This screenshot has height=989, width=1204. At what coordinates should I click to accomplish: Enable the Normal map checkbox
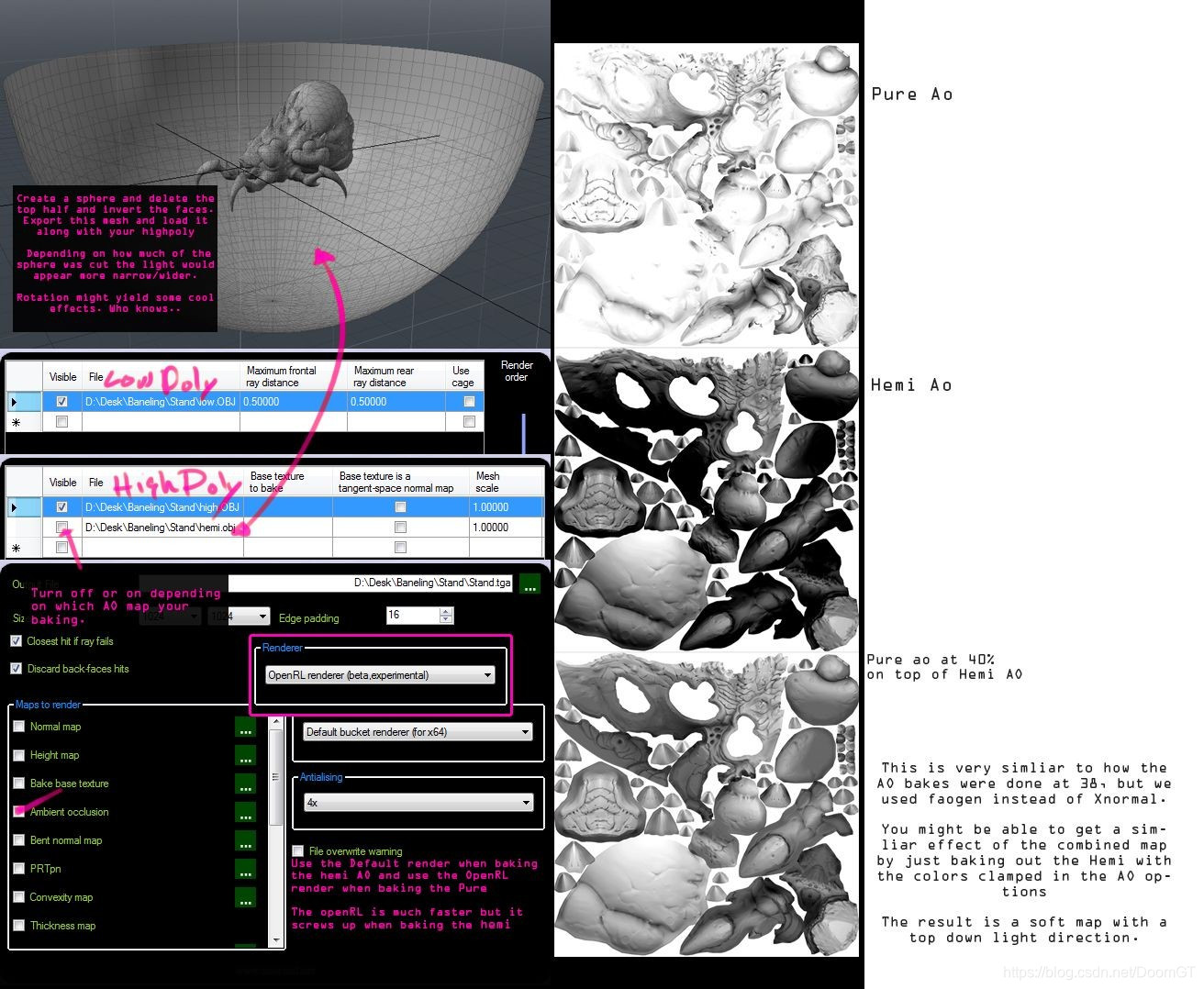coord(19,726)
